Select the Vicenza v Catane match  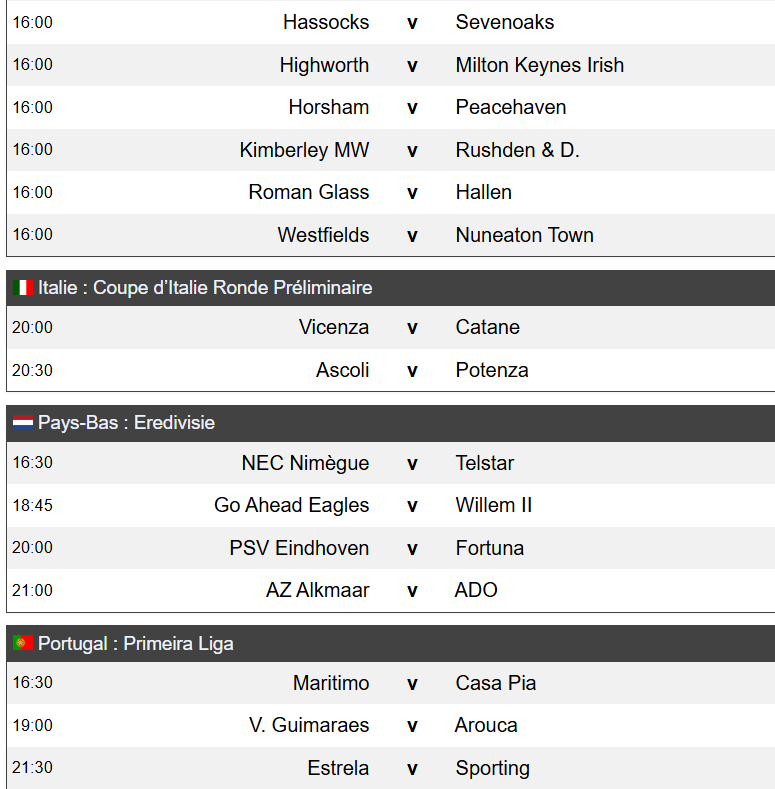tap(391, 328)
